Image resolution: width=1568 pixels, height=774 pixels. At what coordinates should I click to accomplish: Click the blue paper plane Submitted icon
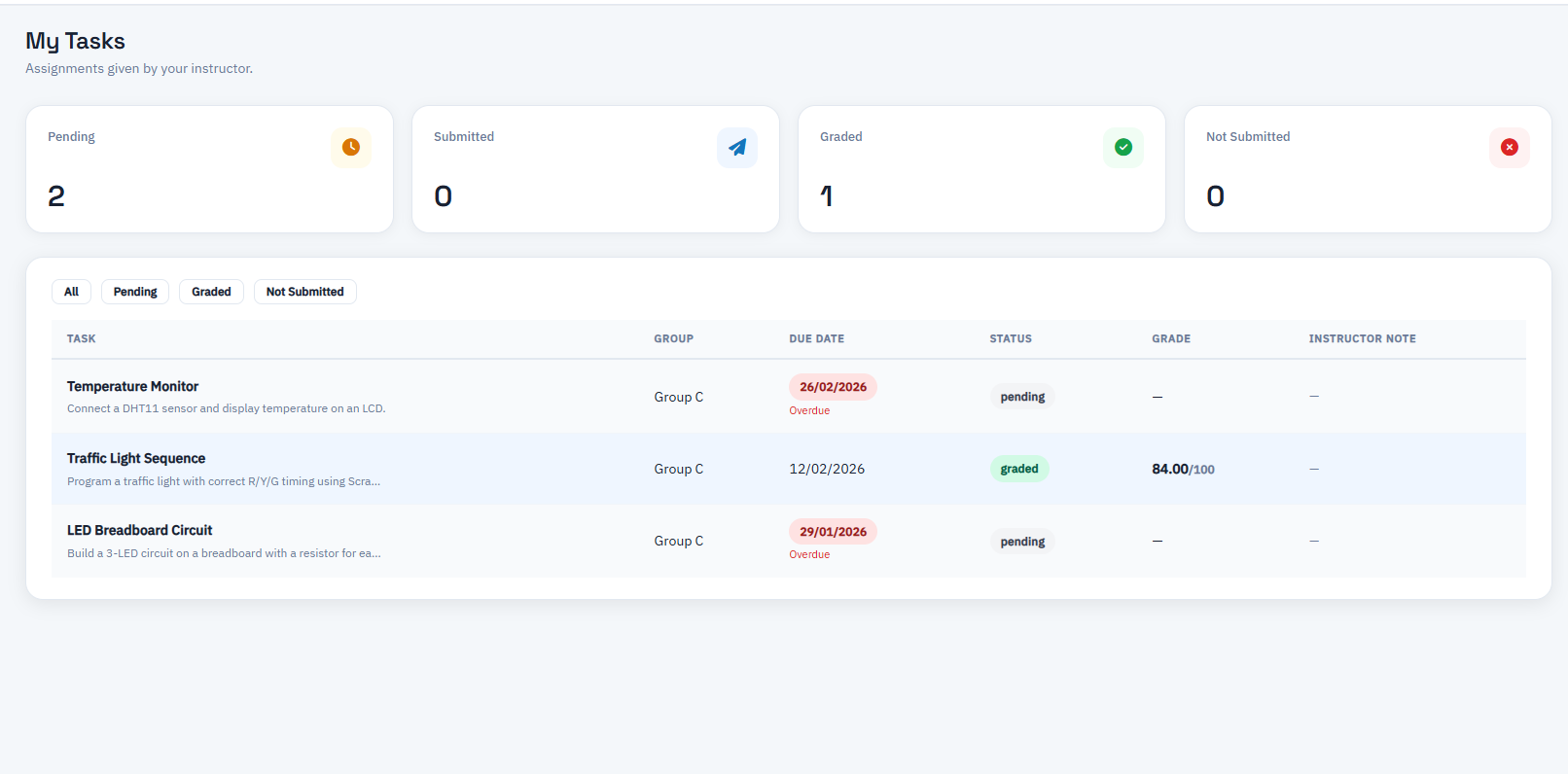tap(737, 147)
